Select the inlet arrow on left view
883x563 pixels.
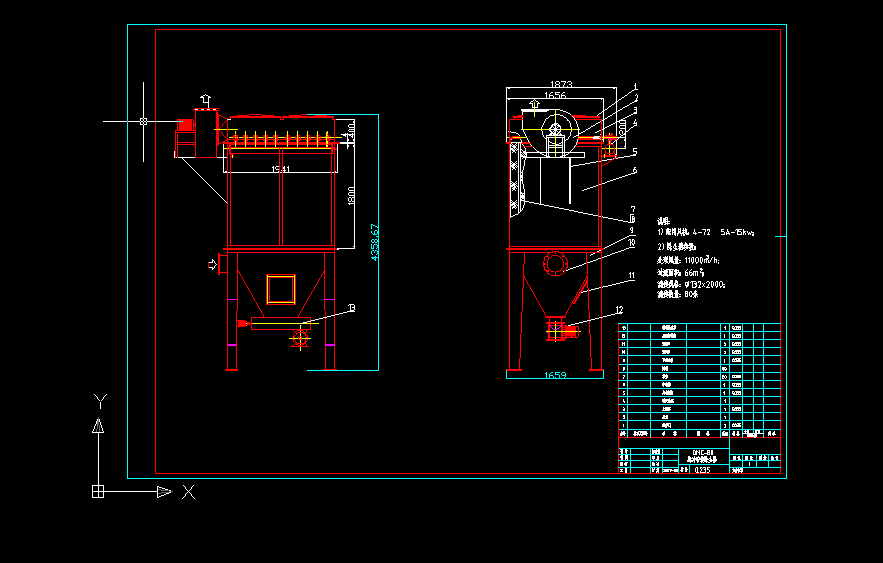212,265
